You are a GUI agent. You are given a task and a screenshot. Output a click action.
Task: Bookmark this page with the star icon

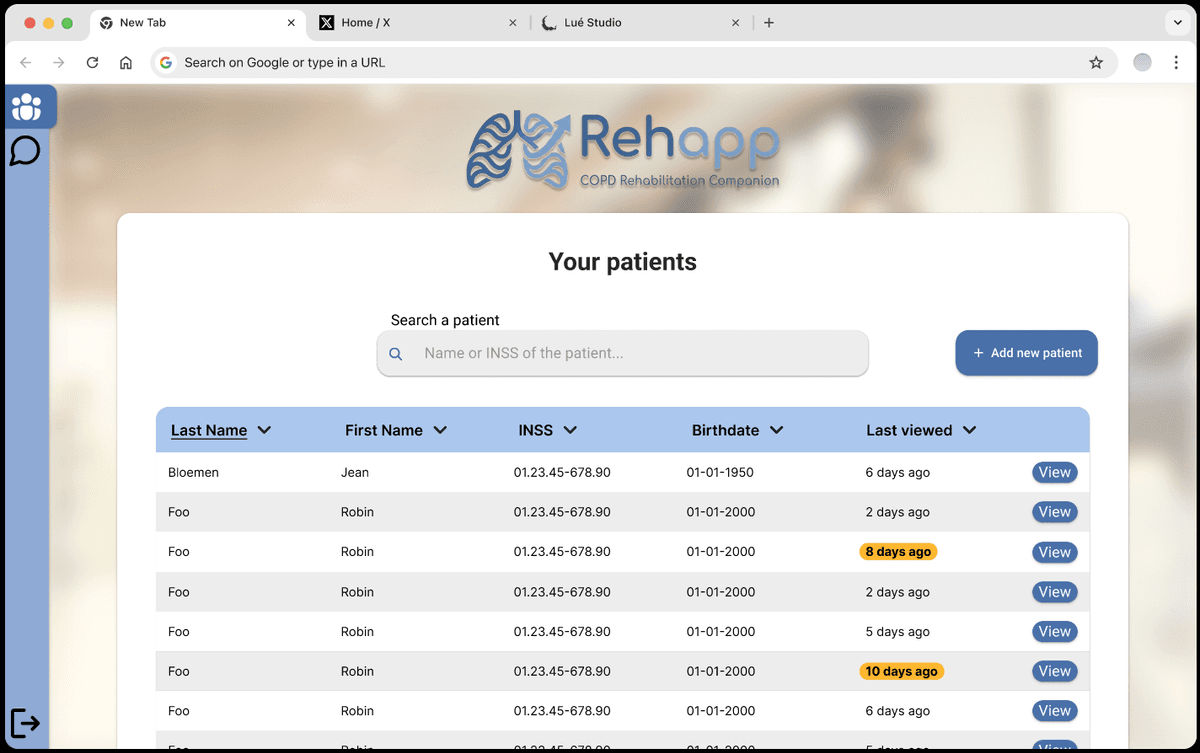click(x=1096, y=63)
